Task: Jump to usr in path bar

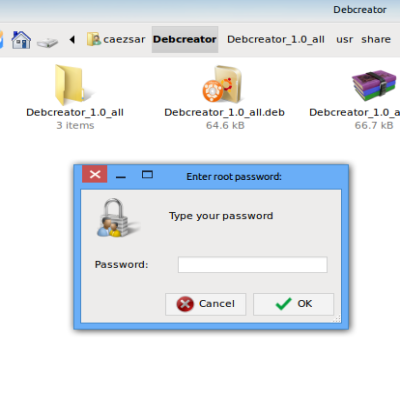Action: [x=344, y=40]
